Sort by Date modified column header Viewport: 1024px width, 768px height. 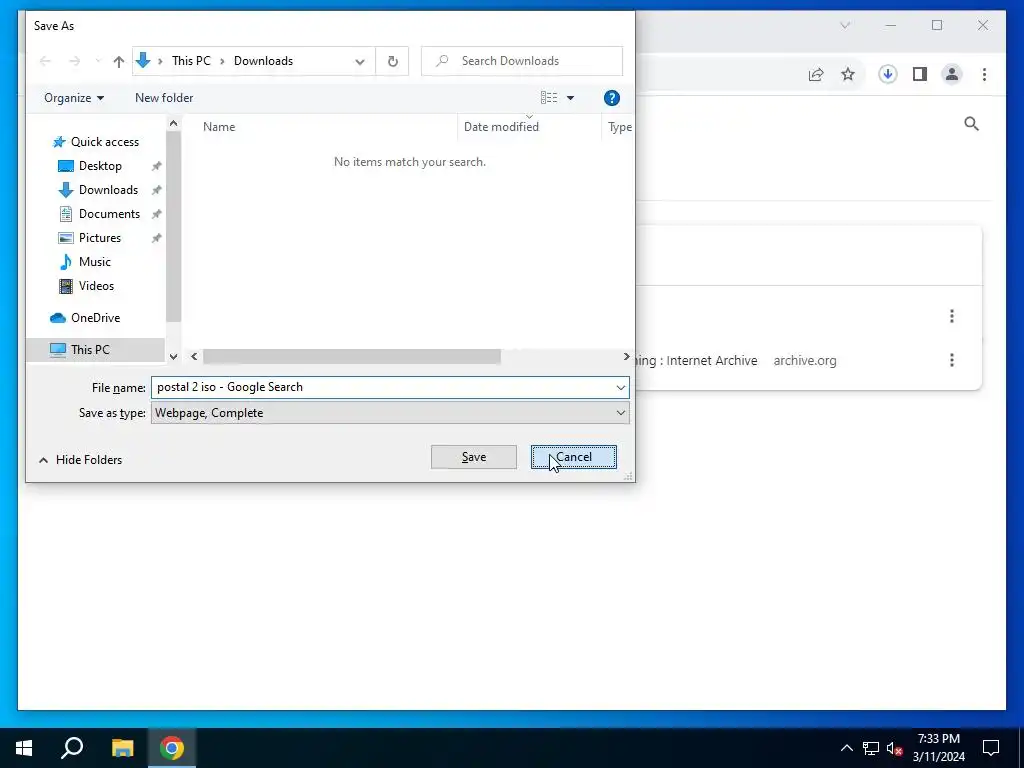click(501, 127)
